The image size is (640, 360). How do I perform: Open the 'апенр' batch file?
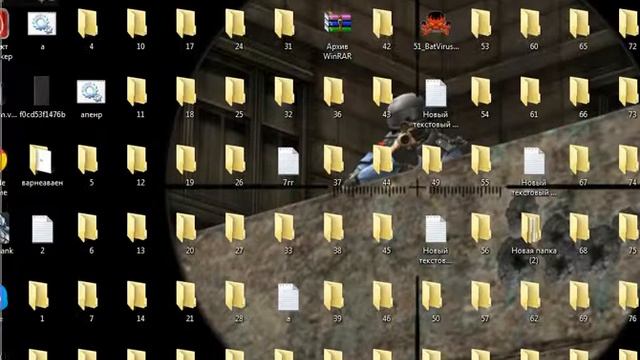click(91, 92)
